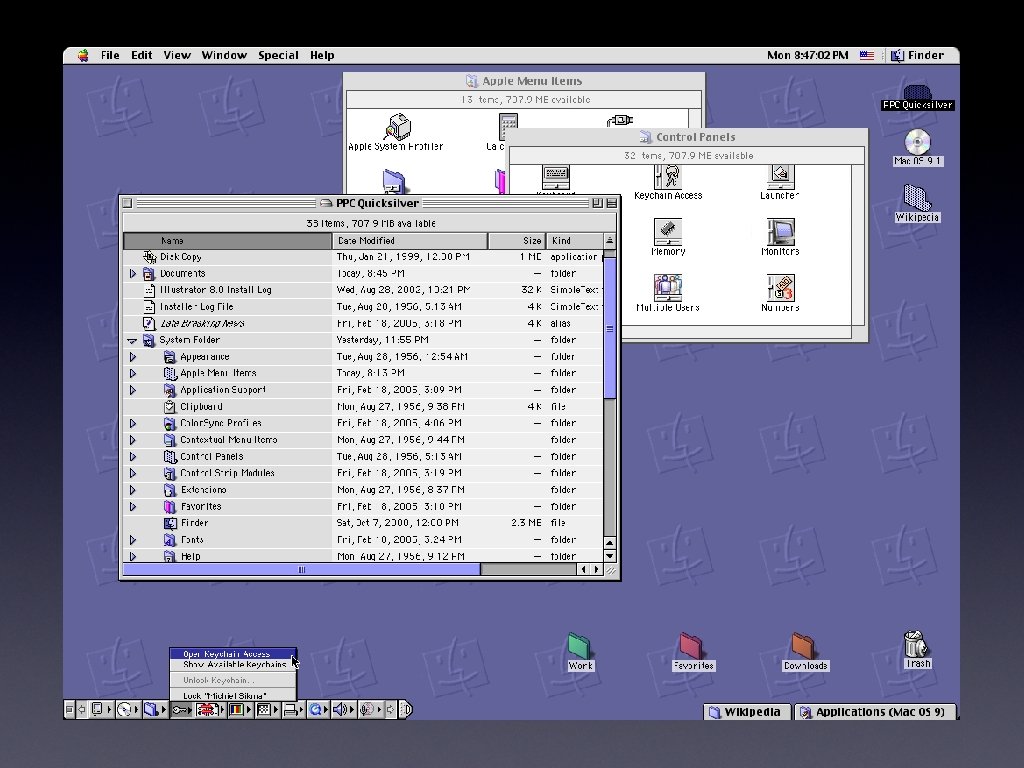Sort the list by Date Modified column header
The image size is (1024, 768).
[x=410, y=241]
